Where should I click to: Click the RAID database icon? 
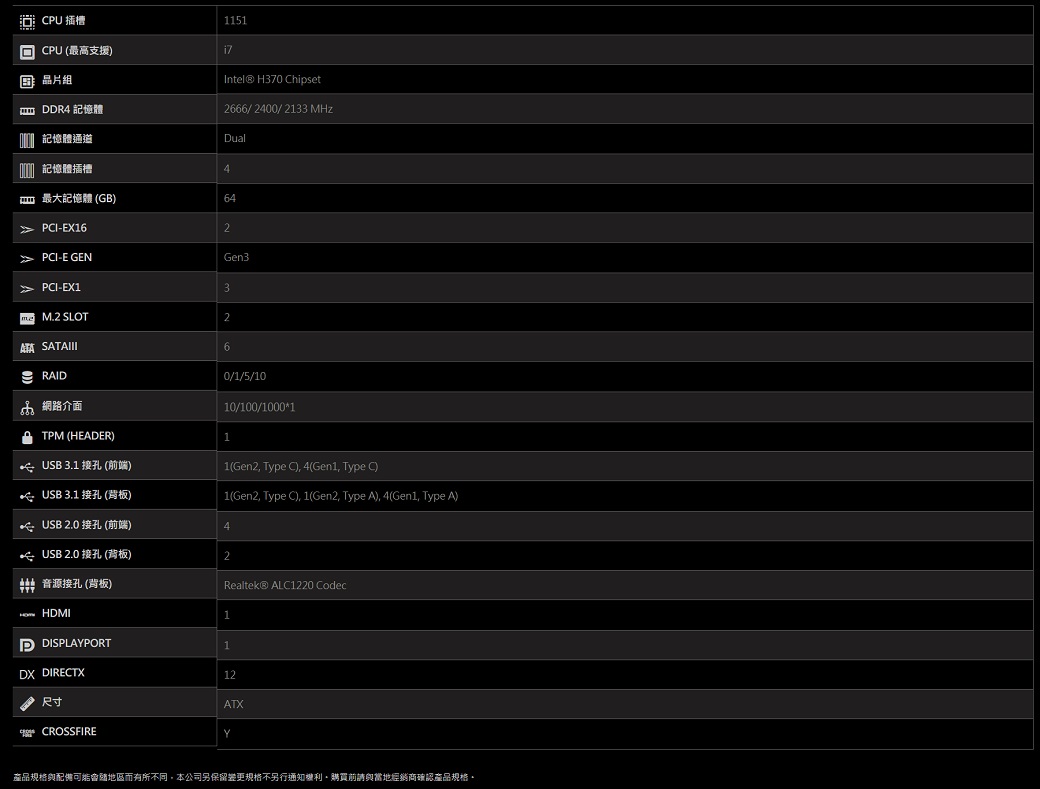pos(27,377)
